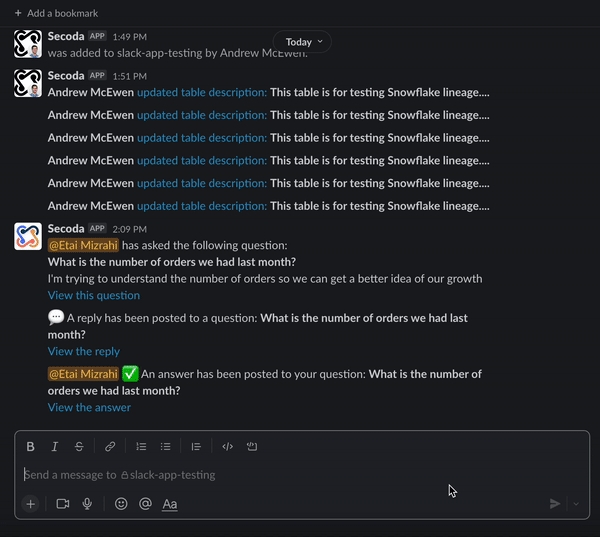Expand the send options arrow
The image size is (600, 537).
pyautogui.click(x=575, y=504)
